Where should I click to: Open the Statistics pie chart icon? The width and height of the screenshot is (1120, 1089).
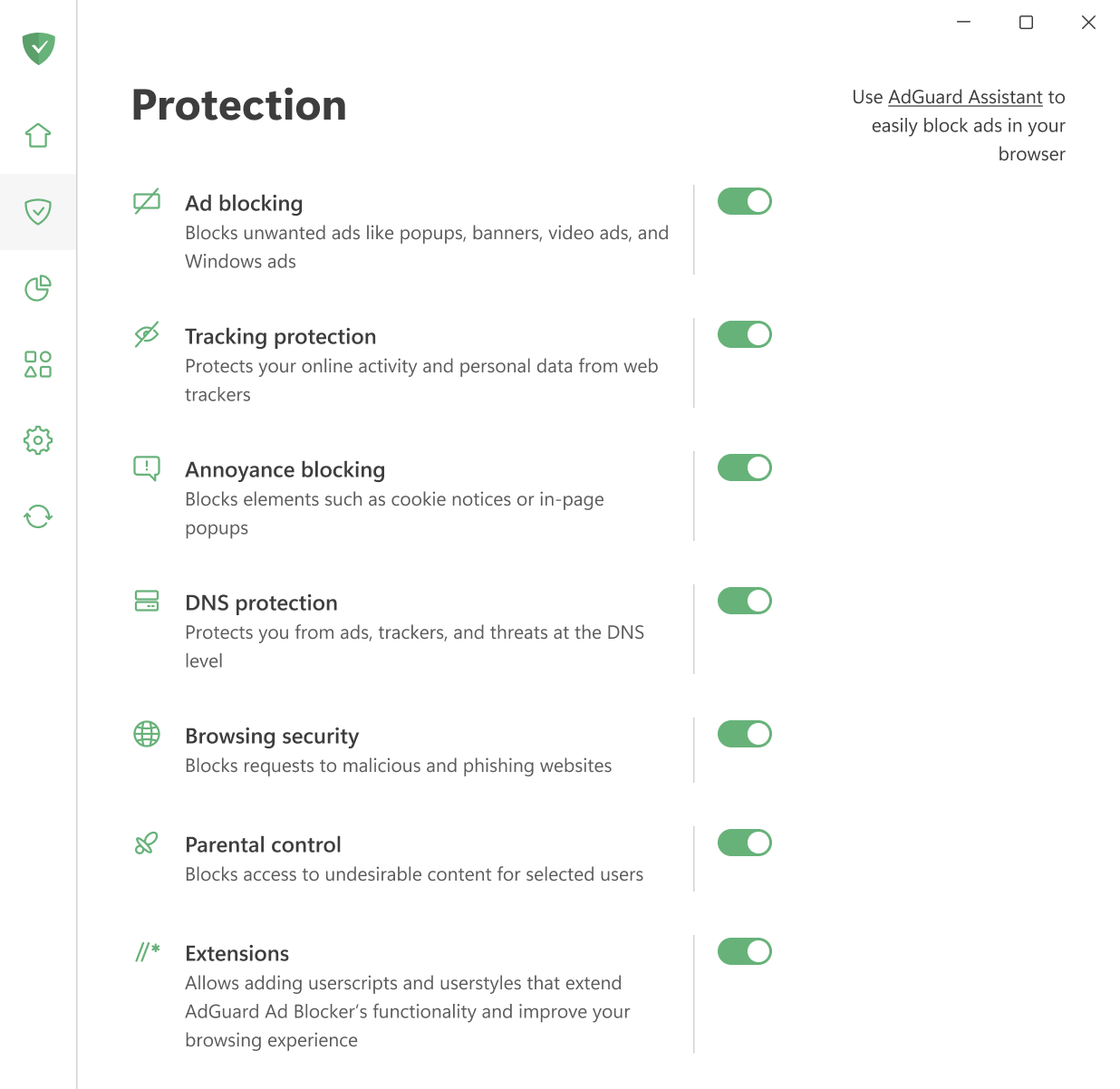coord(37,288)
